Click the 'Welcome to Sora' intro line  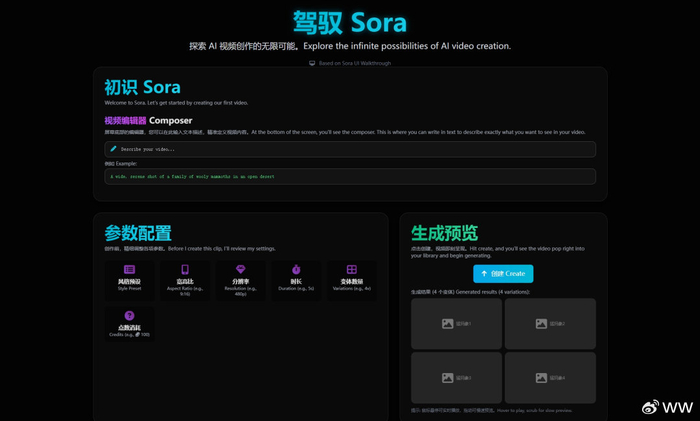pos(176,103)
